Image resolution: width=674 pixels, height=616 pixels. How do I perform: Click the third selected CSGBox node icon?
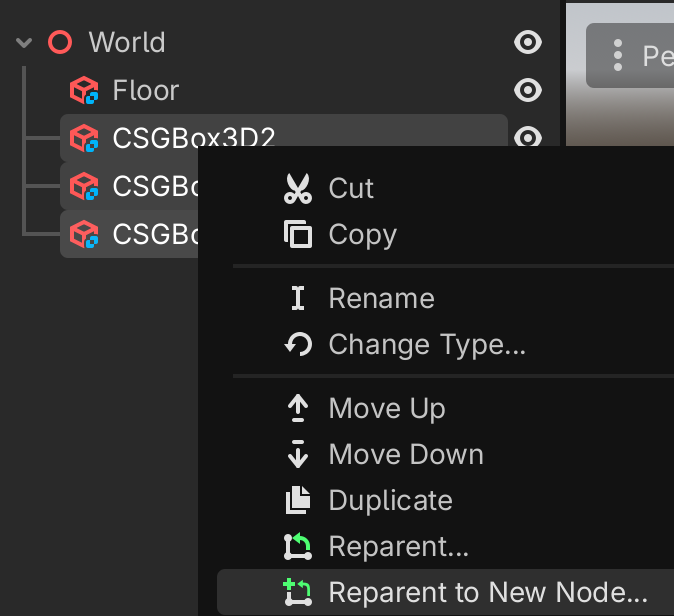click(84, 234)
